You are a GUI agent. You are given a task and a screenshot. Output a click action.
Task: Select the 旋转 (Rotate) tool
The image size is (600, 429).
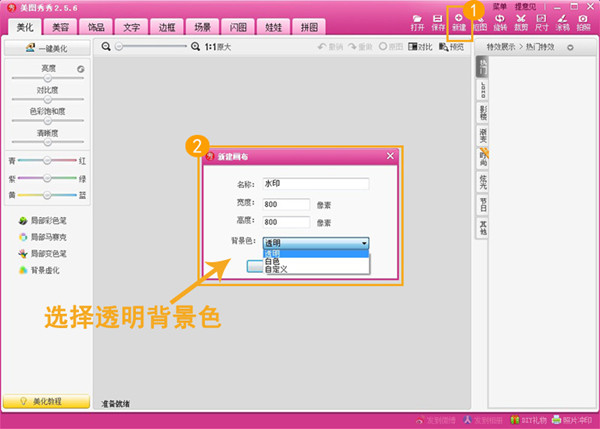click(x=501, y=23)
